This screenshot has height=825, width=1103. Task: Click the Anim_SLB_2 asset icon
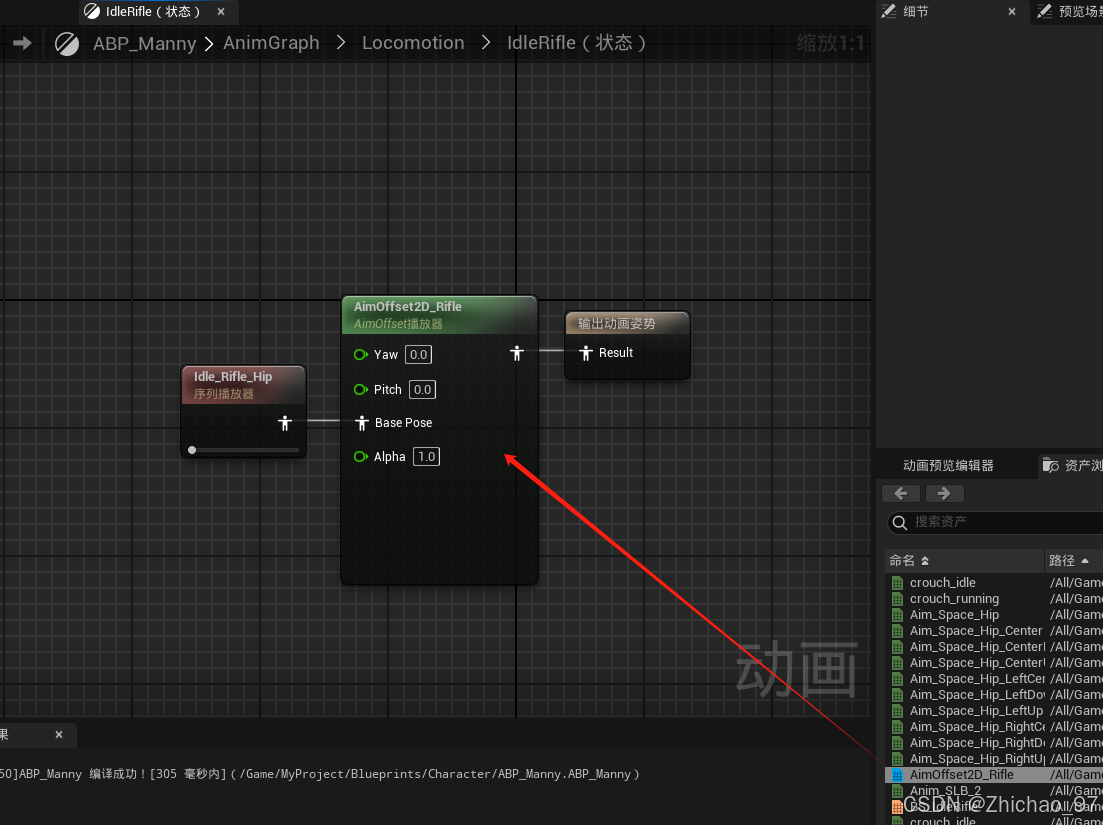897,791
